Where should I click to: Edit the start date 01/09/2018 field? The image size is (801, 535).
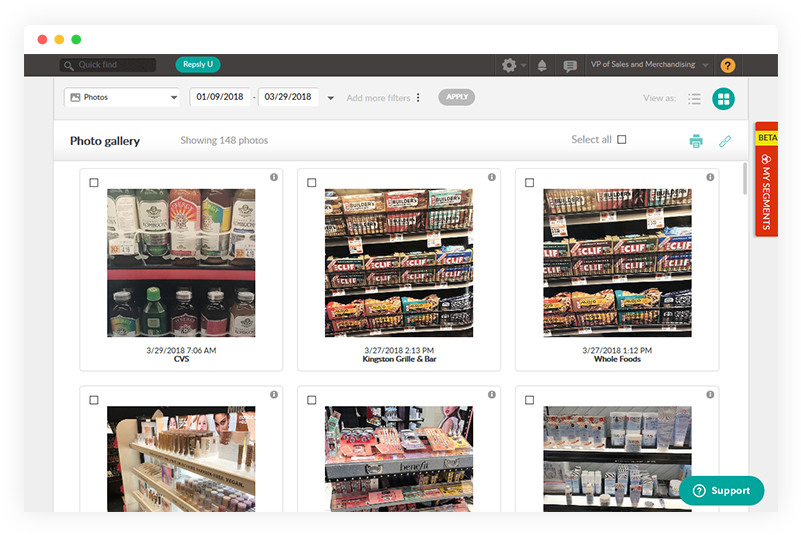point(220,97)
